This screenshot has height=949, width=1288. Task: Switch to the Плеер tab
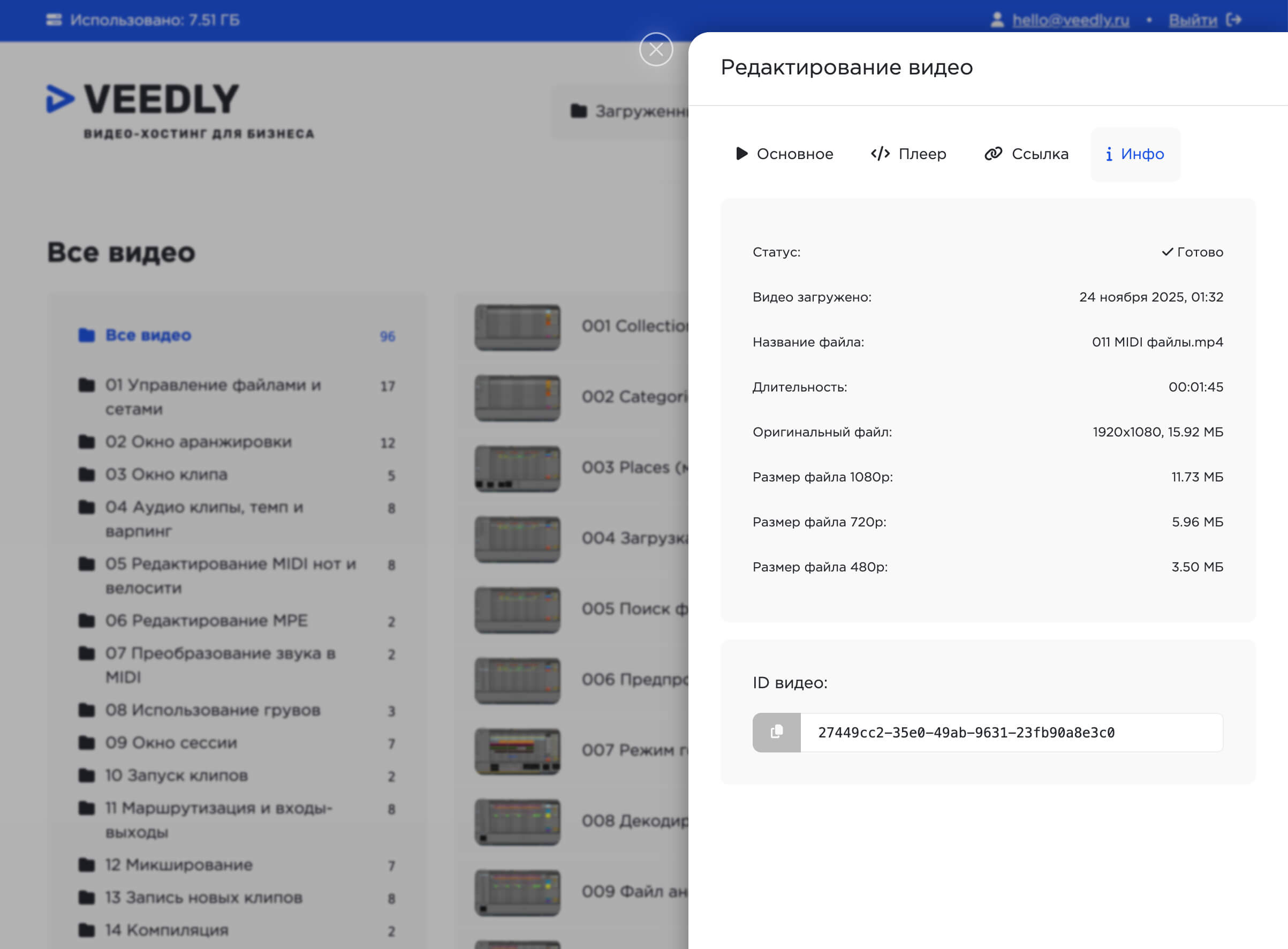pyautogui.click(x=908, y=154)
